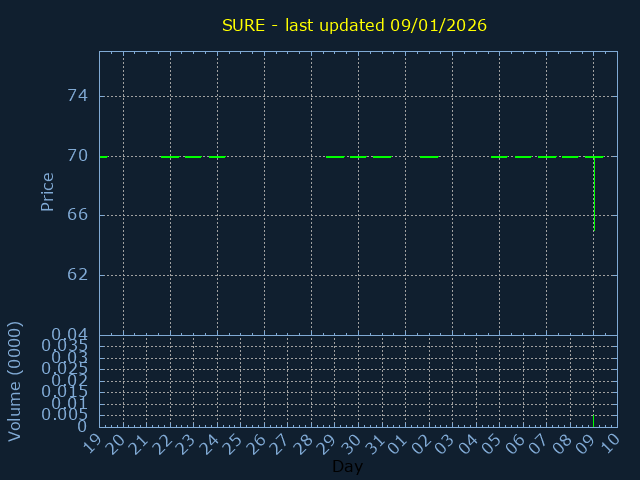Select day 10 on the x-axis
This screenshot has height=480, width=640.
(x=611, y=443)
